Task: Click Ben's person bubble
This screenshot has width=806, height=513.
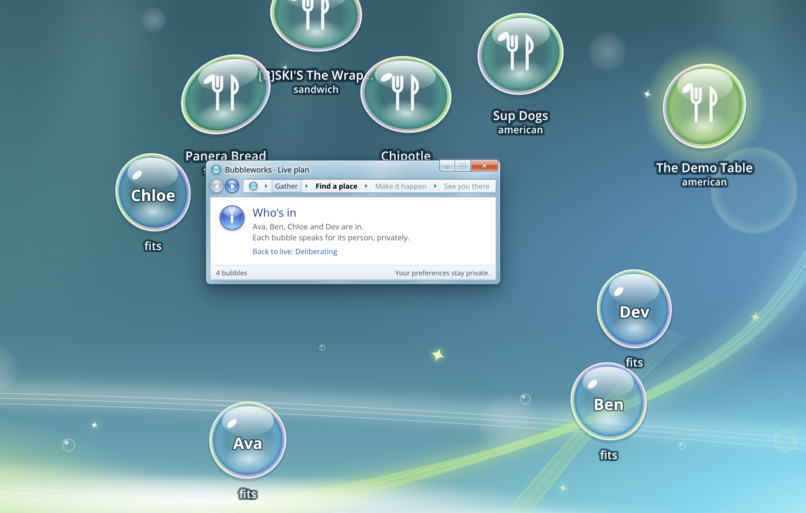Action: [608, 401]
